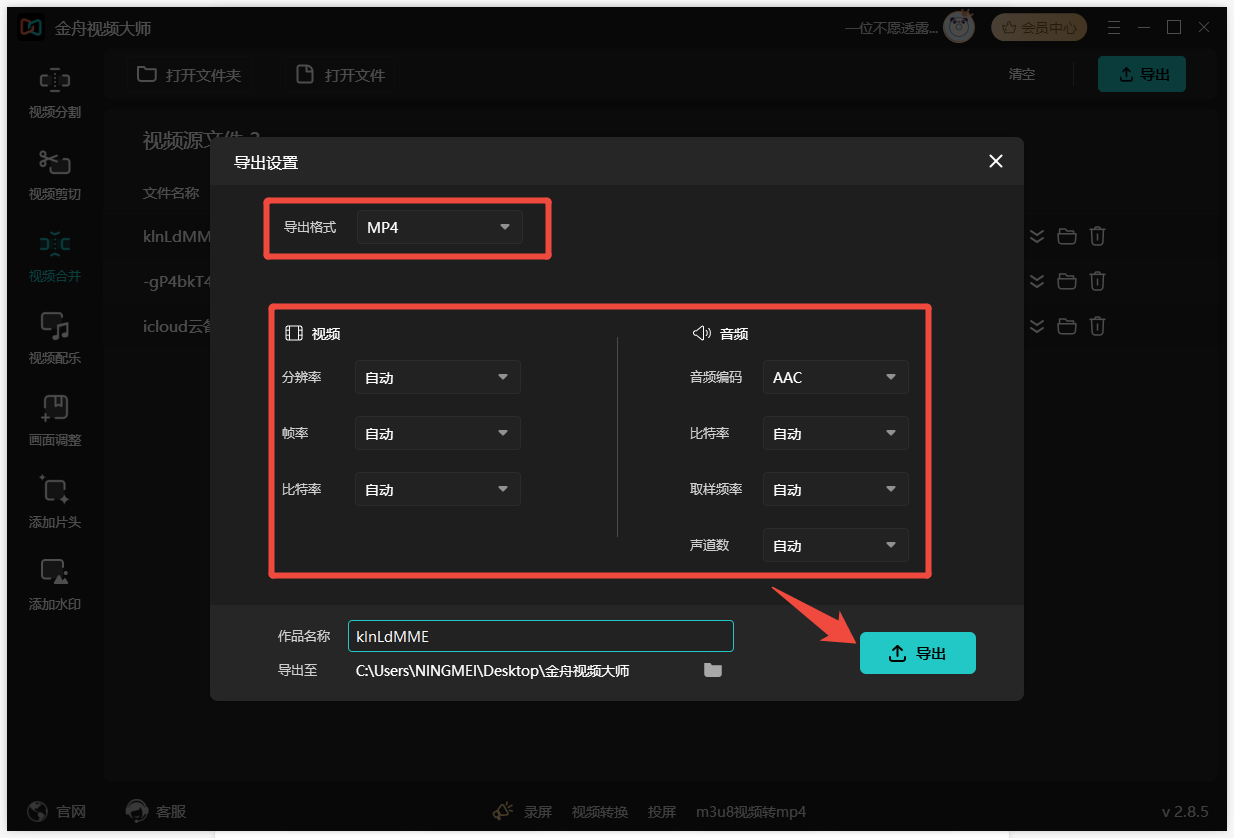Screen dimensions: 1234x838
Task: Open the 取样频率 dropdown
Action: click(836, 490)
